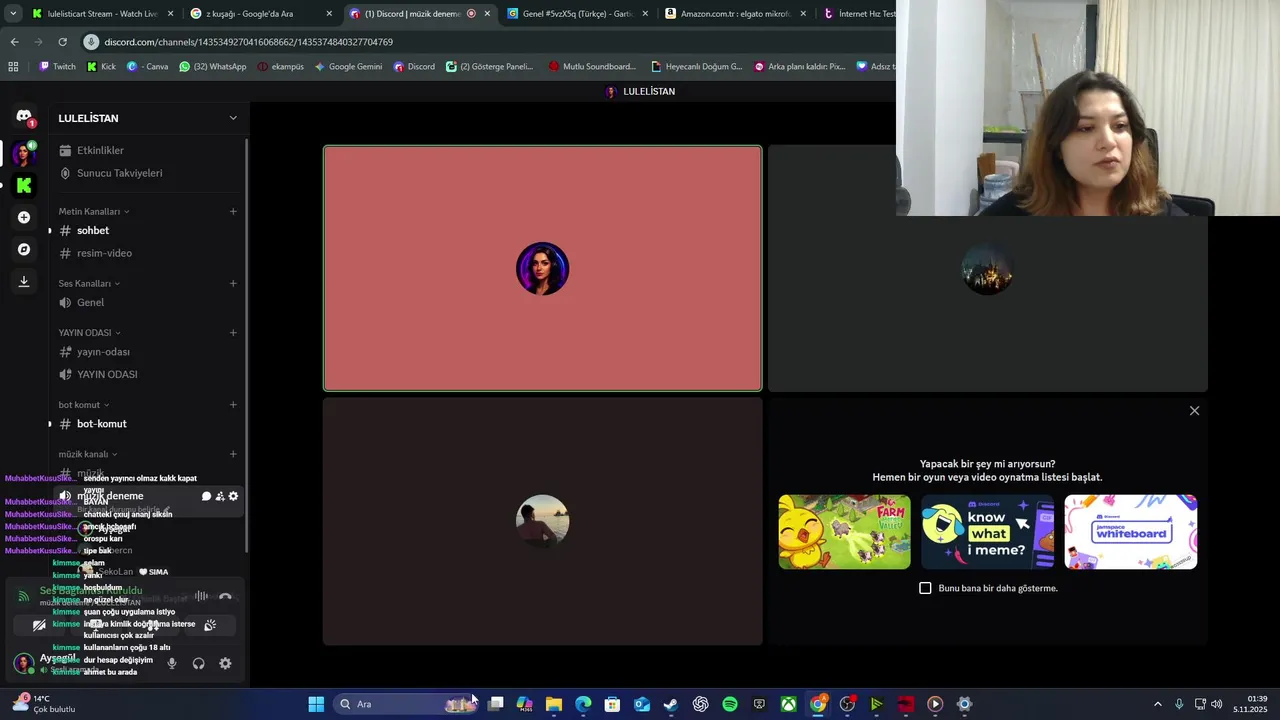Select the LULELİSTAN server avatar in sidebar
The width and height of the screenshot is (1280, 720).
pyautogui.click(x=24, y=154)
